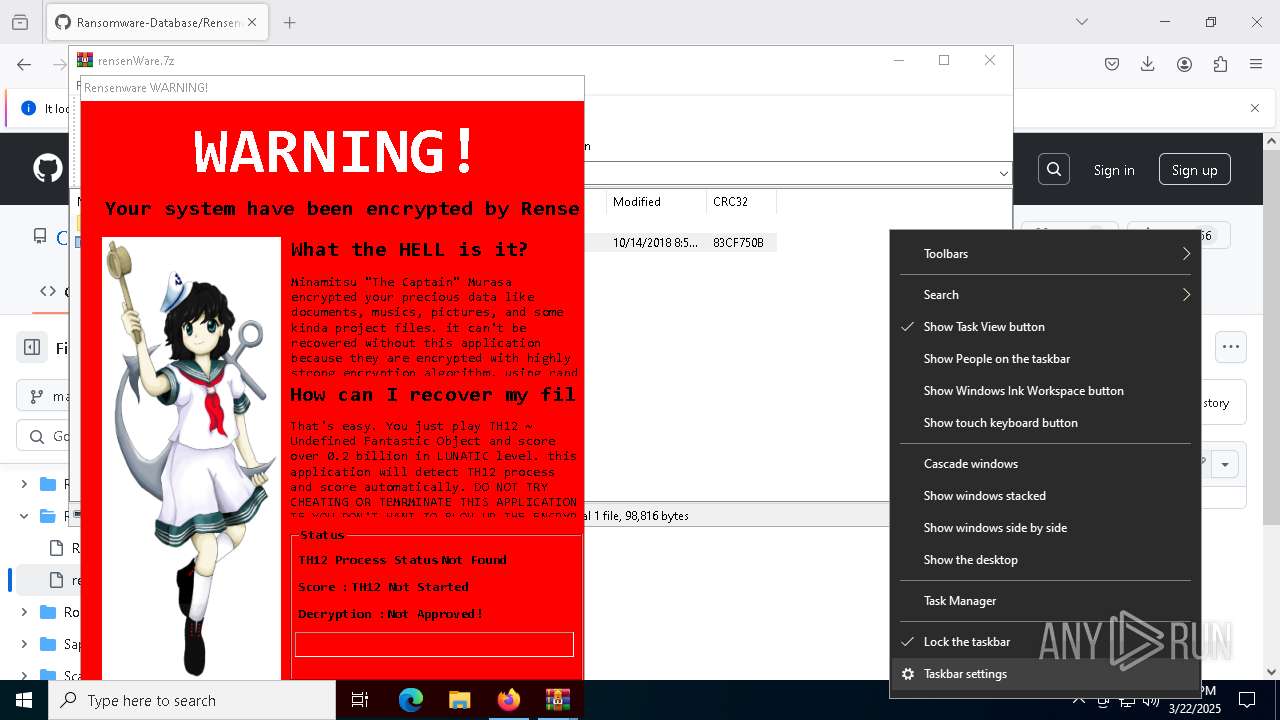Viewport: 1280px width, 720px height.
Task: Open new tab with plus button
Action: 290,22
